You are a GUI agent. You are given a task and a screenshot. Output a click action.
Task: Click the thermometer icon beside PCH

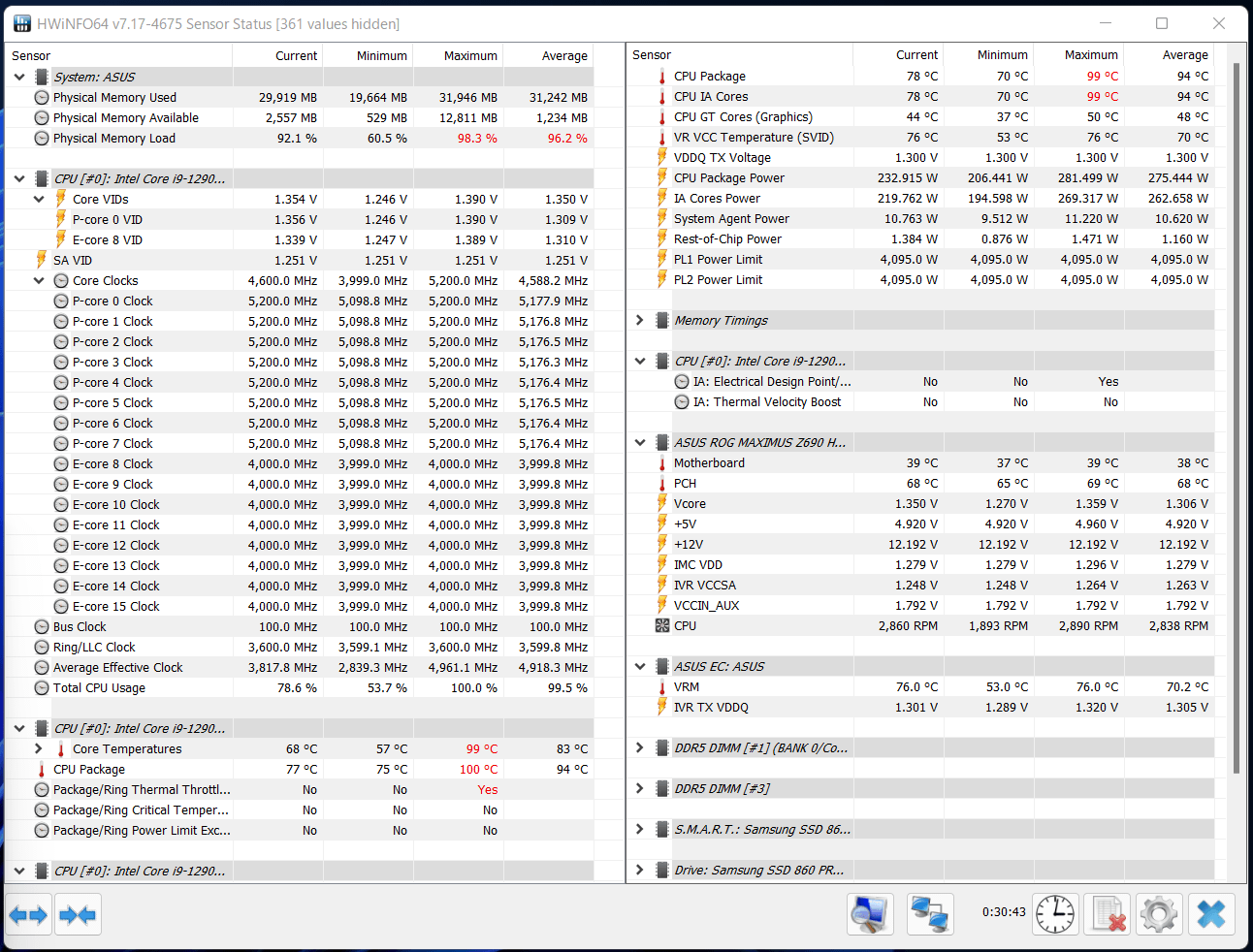(x=662, y=484)
